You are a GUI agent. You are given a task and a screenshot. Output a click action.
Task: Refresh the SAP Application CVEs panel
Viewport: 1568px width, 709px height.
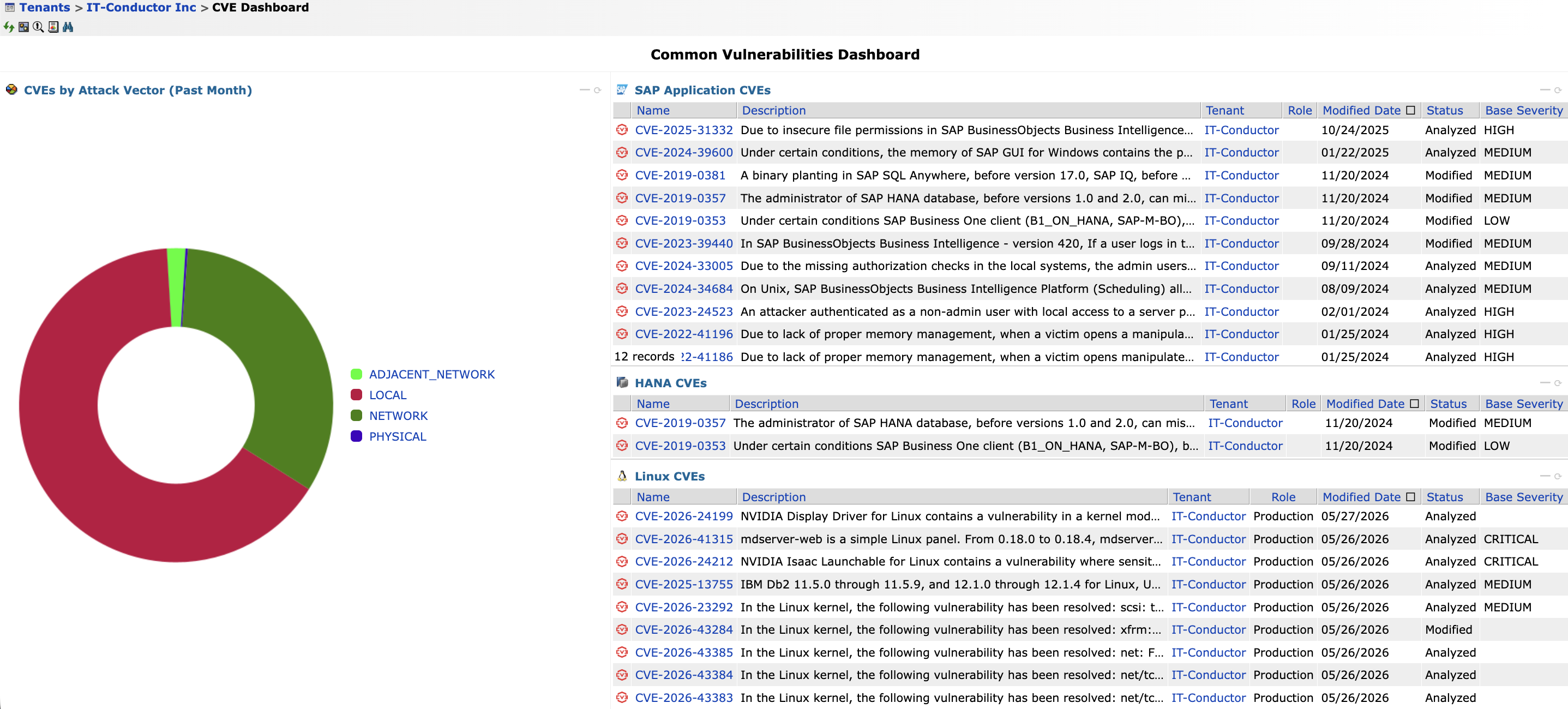[1558, 90]
